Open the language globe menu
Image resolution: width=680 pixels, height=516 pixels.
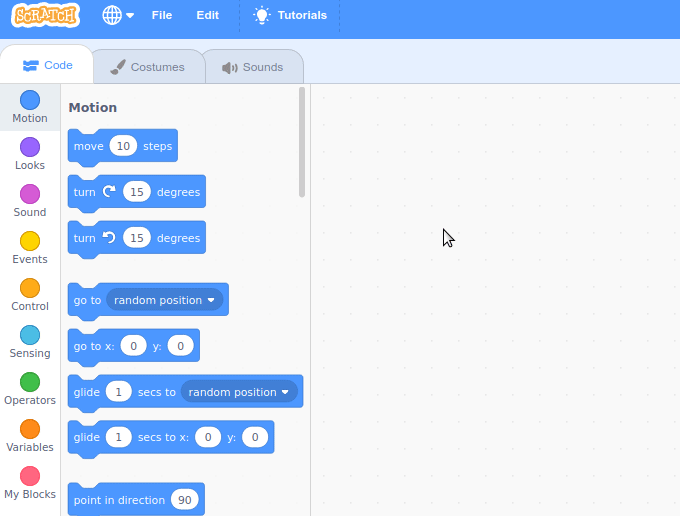[118, 16]
